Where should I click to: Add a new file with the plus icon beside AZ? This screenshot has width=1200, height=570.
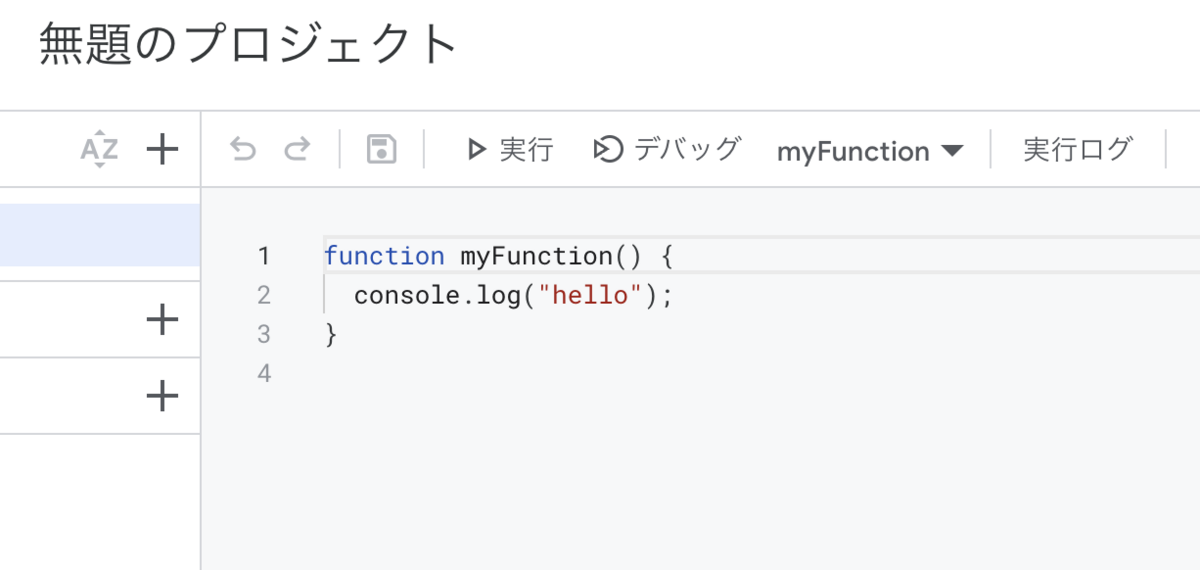(162, 150)
